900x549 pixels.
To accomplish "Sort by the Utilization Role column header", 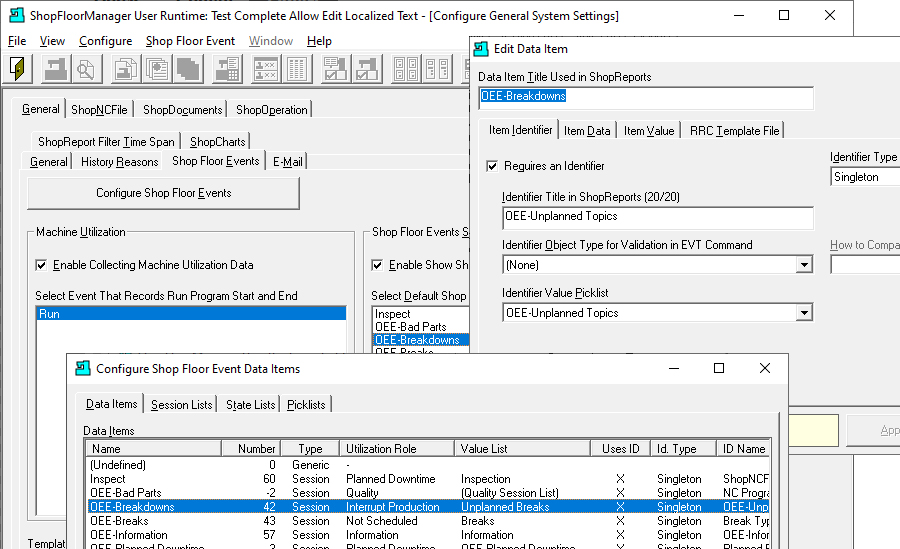I will pyautogui.click(x=397, y=449).
